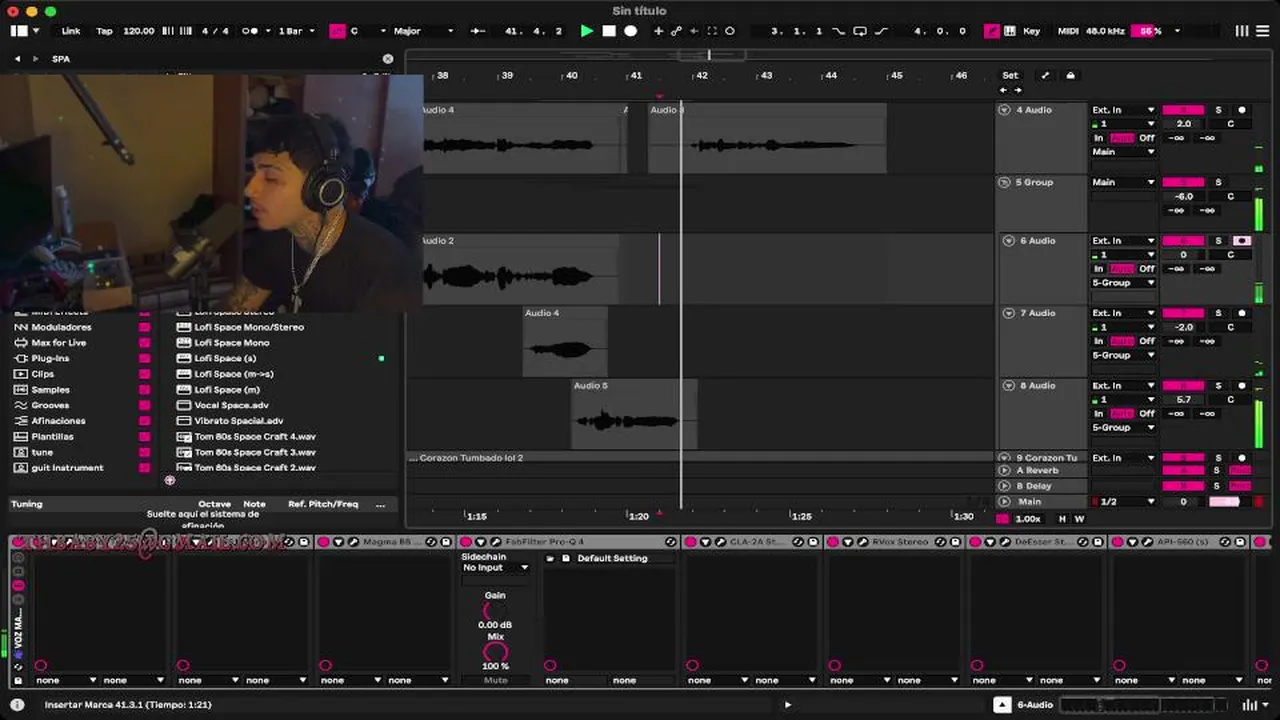Click the Audio 5 clip in the arrangement
1280x720 pixels.
pos(634,414)
